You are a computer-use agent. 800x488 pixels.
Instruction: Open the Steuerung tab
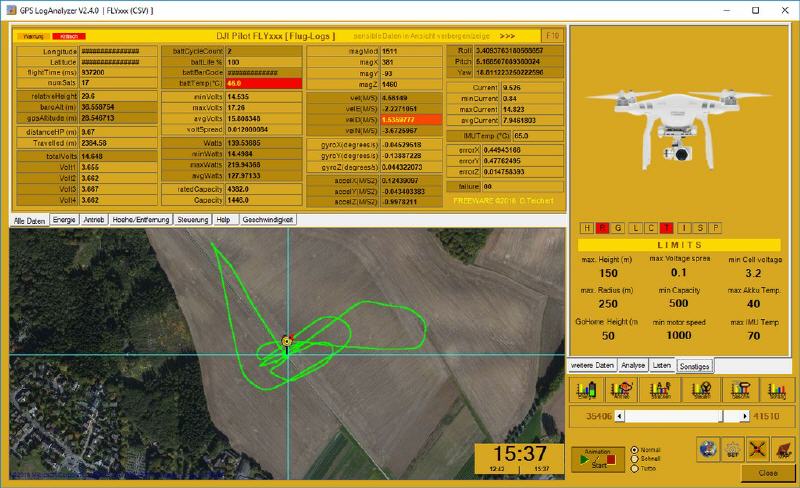pyautogui.click(x=192, y=219)
